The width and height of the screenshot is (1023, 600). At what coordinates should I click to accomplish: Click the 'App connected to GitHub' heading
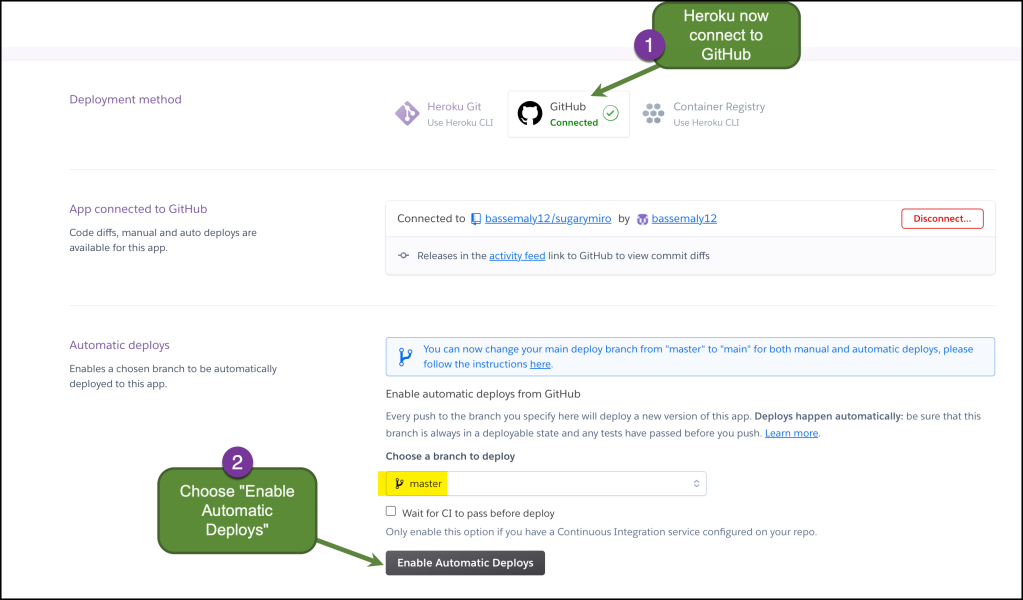tap(138, 209)
